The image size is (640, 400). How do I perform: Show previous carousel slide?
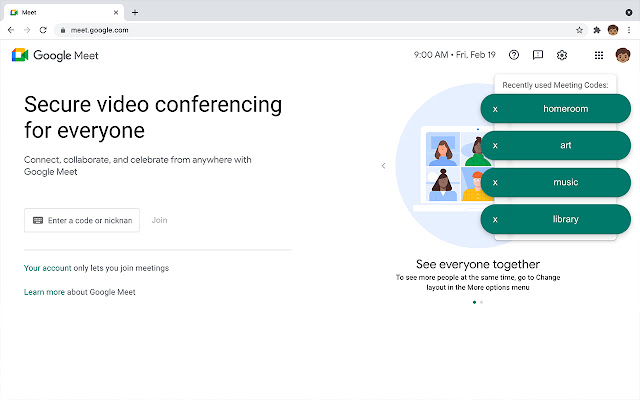tap(383, 166)
